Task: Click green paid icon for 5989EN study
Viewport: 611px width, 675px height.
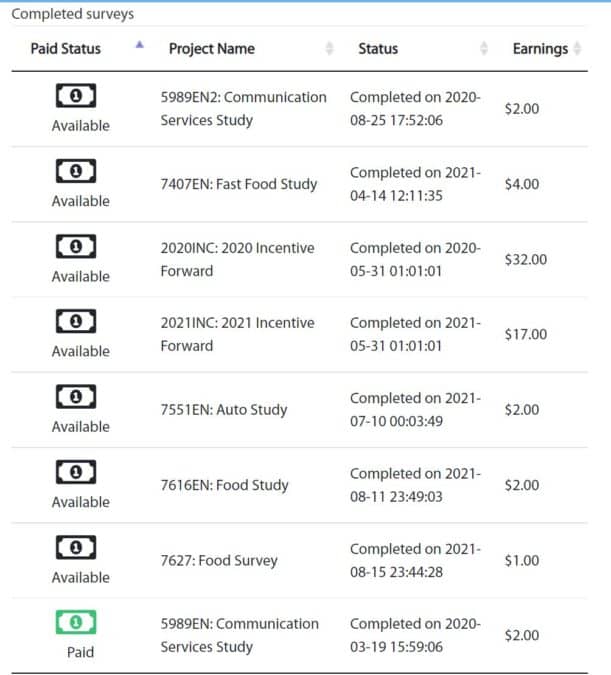Action: (76, 622)
